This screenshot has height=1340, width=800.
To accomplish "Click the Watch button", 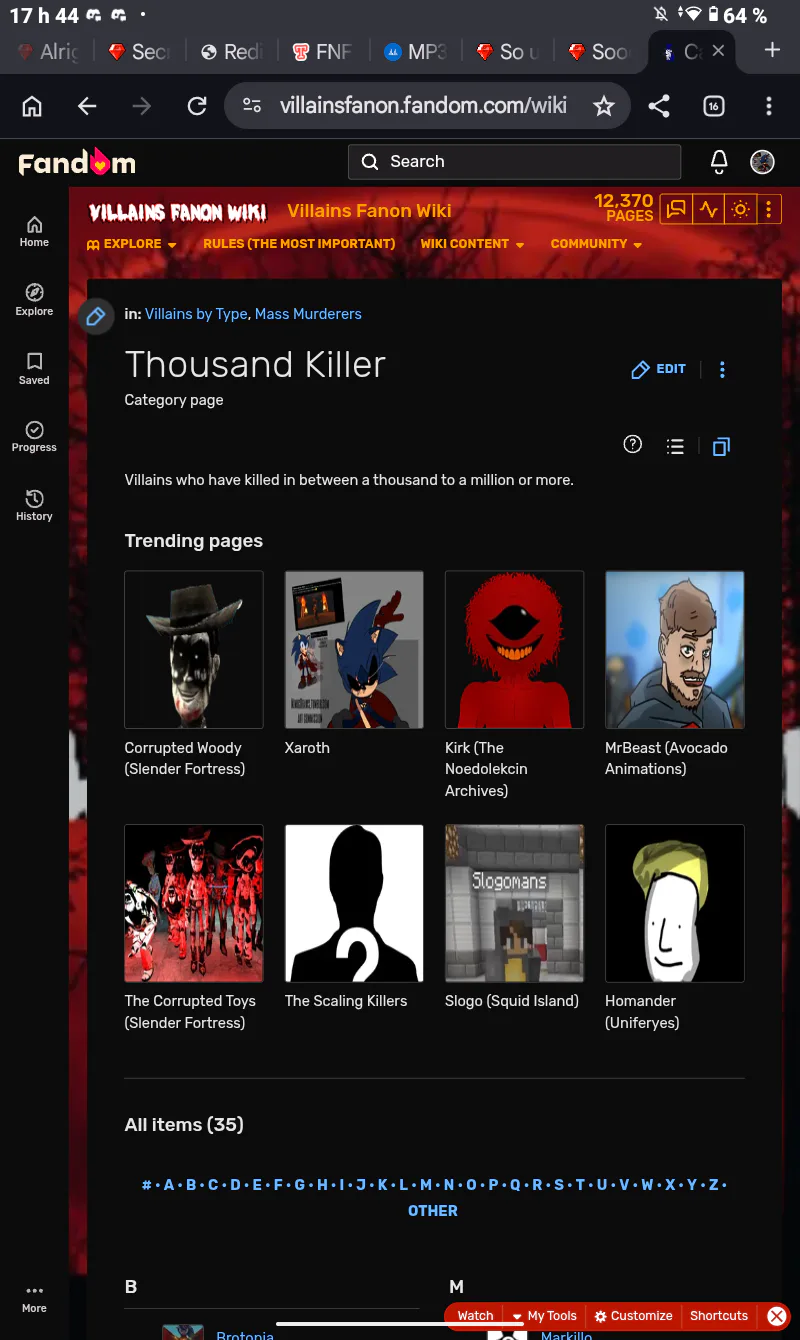I will pos(476,1316).
